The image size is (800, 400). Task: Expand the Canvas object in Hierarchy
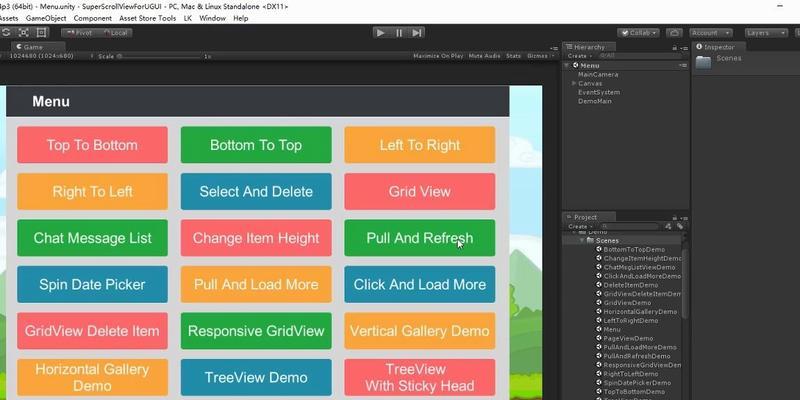pyautogui.click(x=574, y=83)
